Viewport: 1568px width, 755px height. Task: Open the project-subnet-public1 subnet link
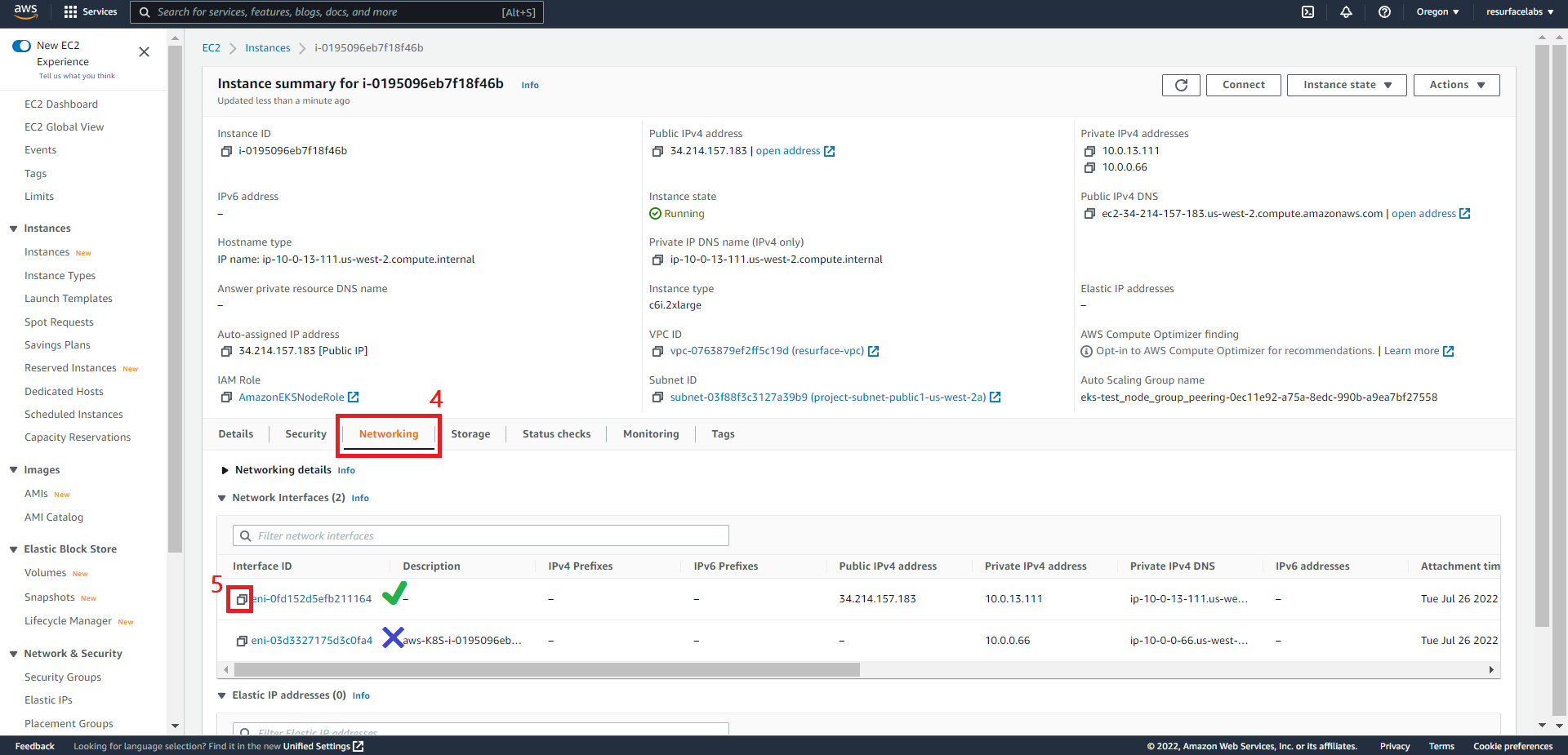coord(828,397)
